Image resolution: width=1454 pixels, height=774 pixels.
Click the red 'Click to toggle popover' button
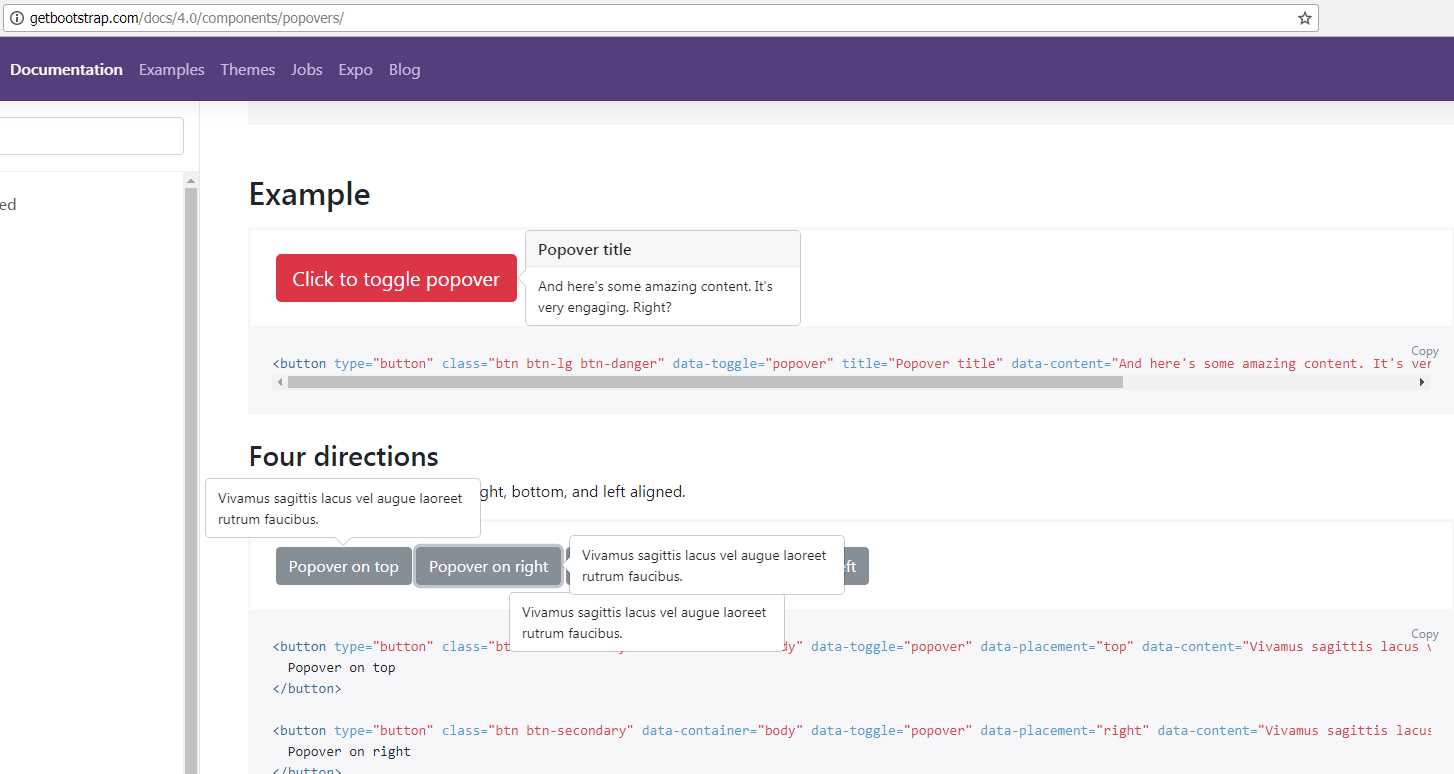coord(395,278)
